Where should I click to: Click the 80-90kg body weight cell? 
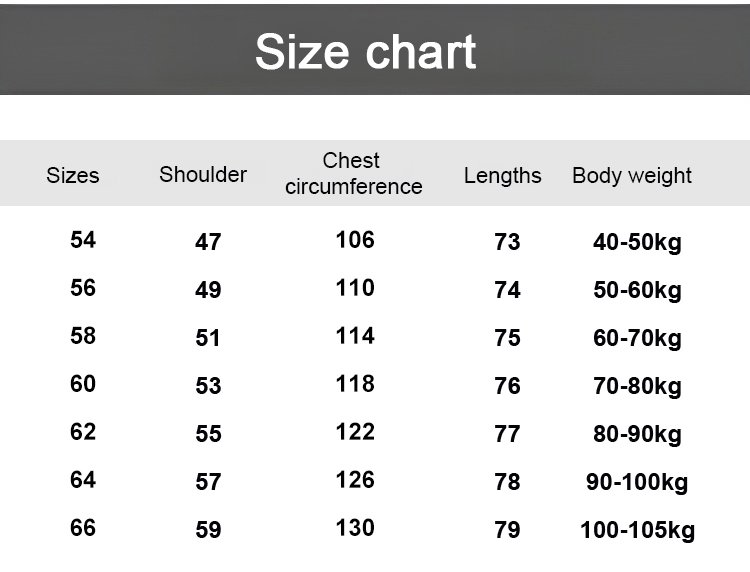pyautogui.click(x=637, y=434)
